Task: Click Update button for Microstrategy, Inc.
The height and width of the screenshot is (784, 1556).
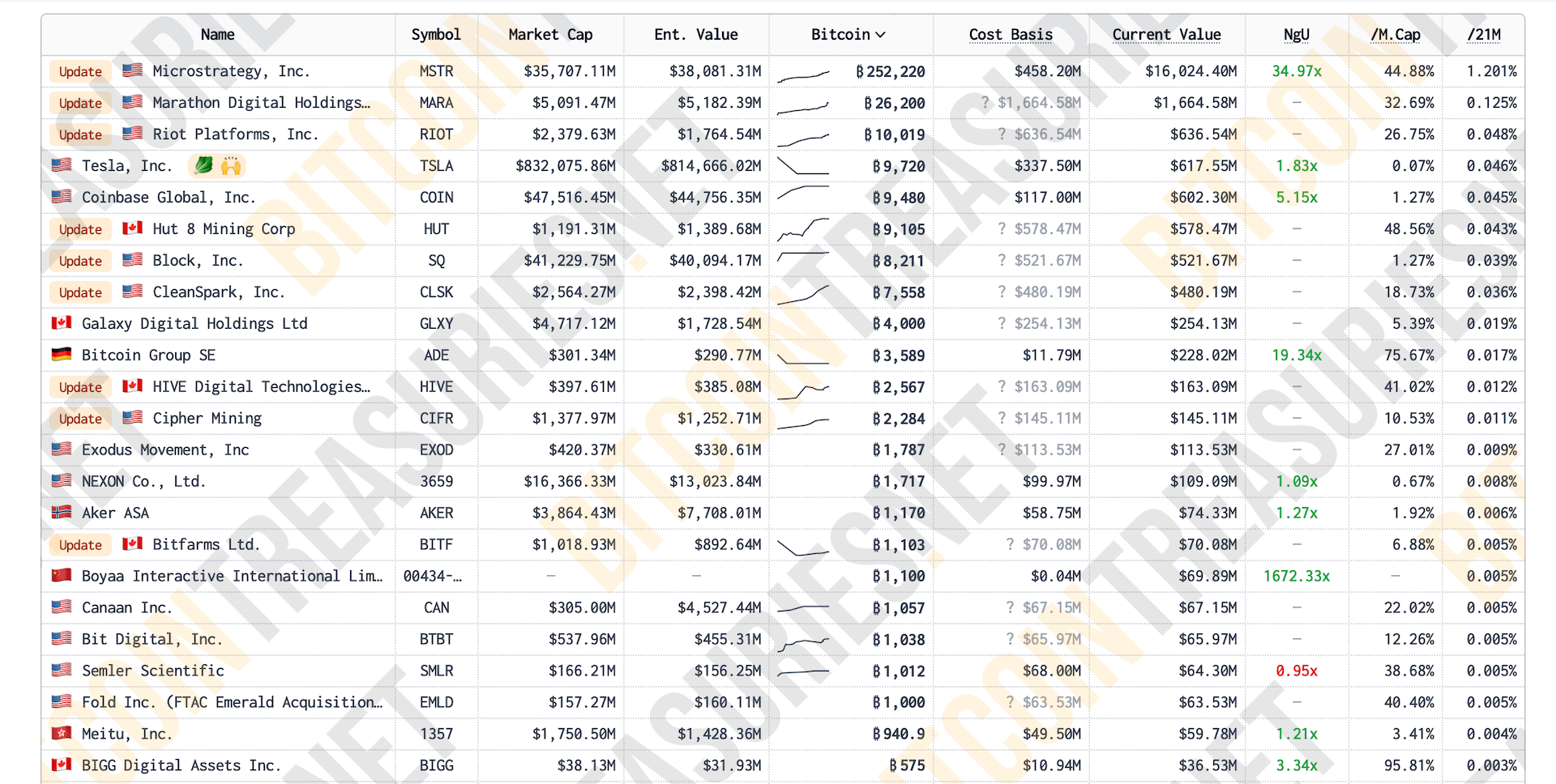Action: pos(80,71)
